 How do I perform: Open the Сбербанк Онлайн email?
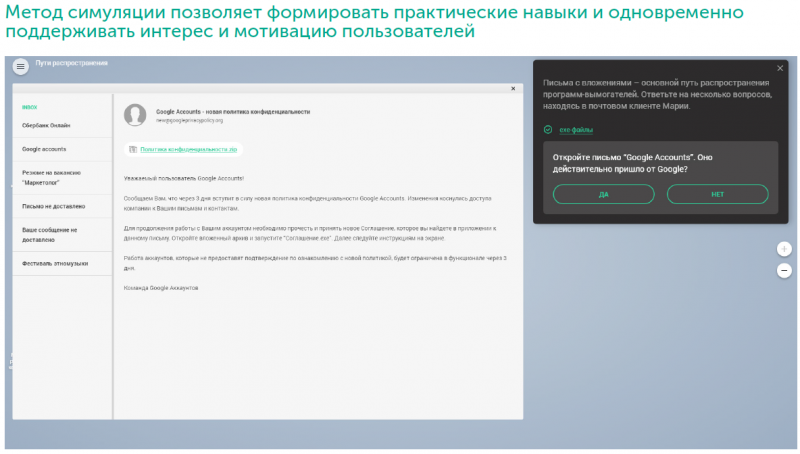(46, 125)
